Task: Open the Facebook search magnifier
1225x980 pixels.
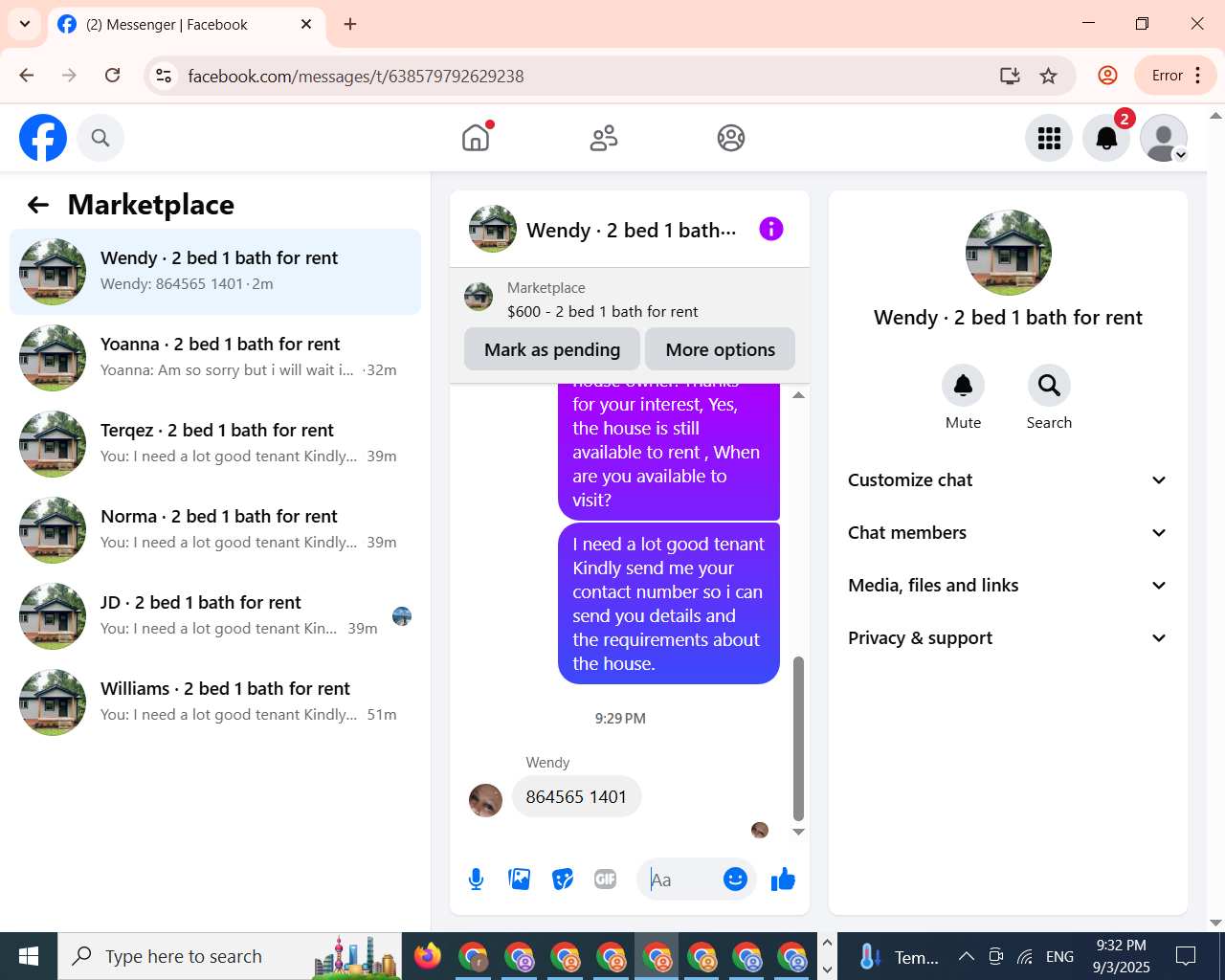Action: pyautogui.click(x=100, y=138)
